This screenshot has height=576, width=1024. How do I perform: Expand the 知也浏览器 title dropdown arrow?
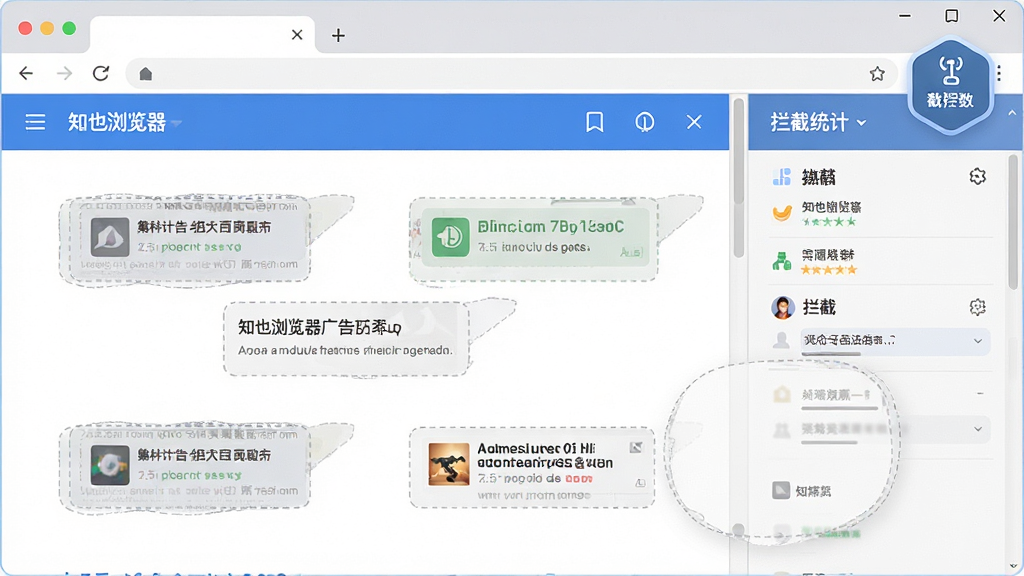[176, 123]
